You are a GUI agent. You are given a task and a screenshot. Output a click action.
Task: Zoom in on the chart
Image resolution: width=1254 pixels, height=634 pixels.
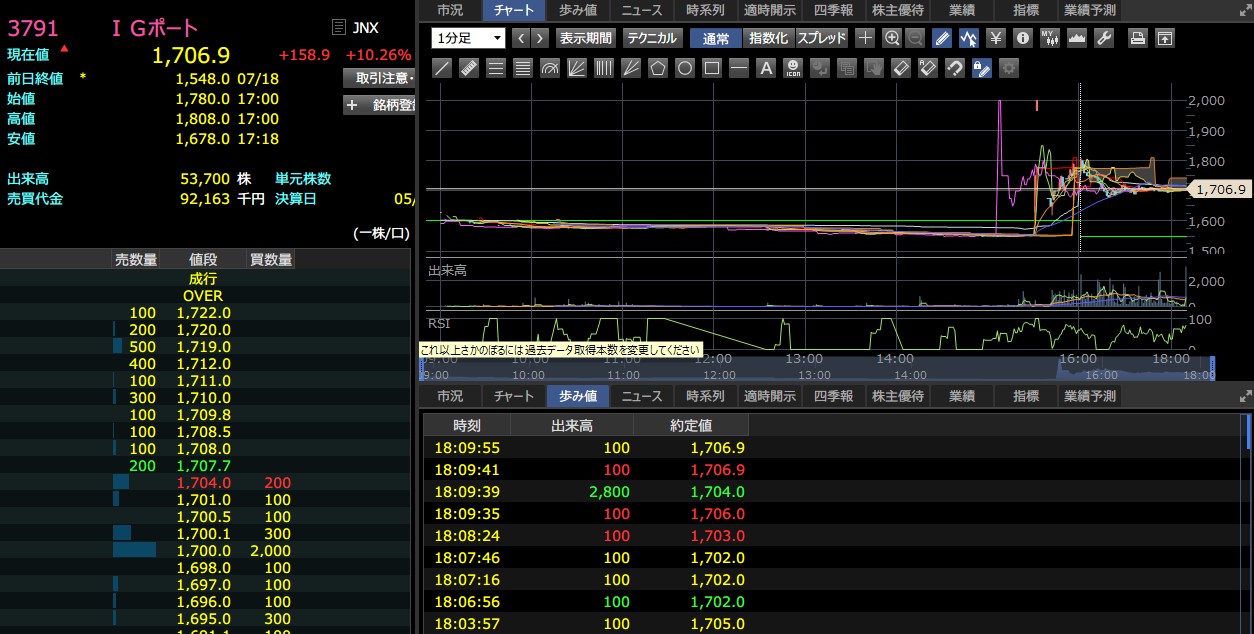click(892, 38)
